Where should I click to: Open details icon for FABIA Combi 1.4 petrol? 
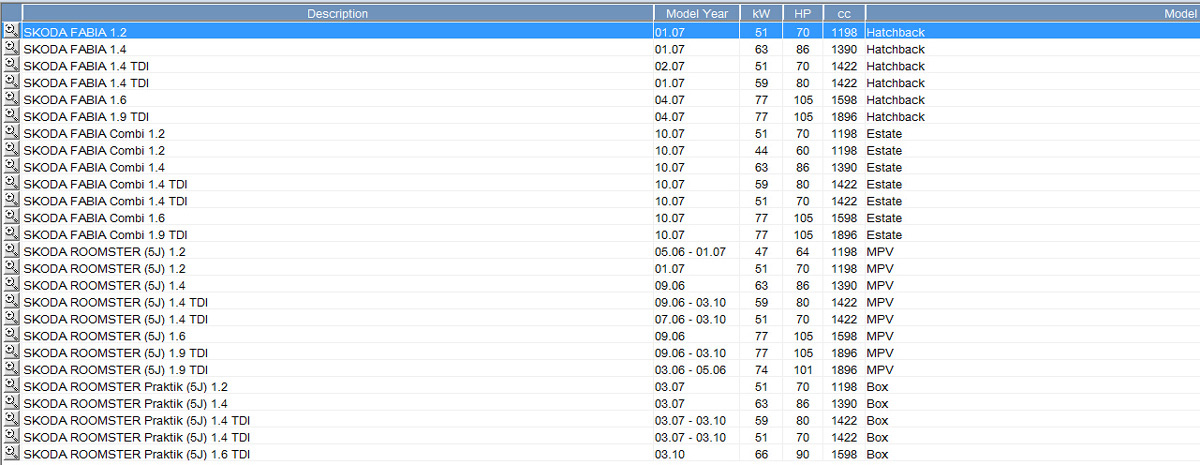point(10,167)
